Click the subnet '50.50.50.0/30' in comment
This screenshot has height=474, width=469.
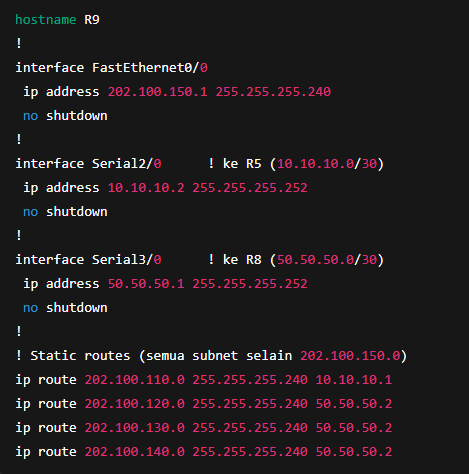pos(327,260)
